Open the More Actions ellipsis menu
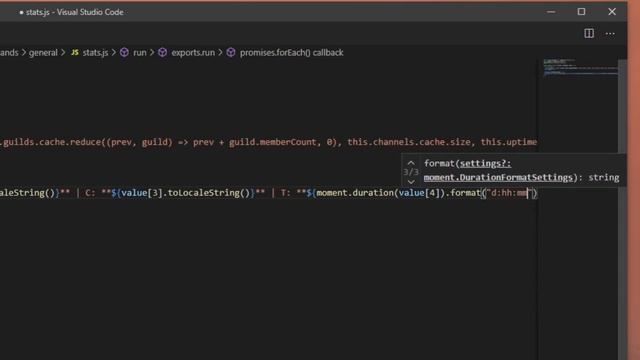 [x=610, y=34]
